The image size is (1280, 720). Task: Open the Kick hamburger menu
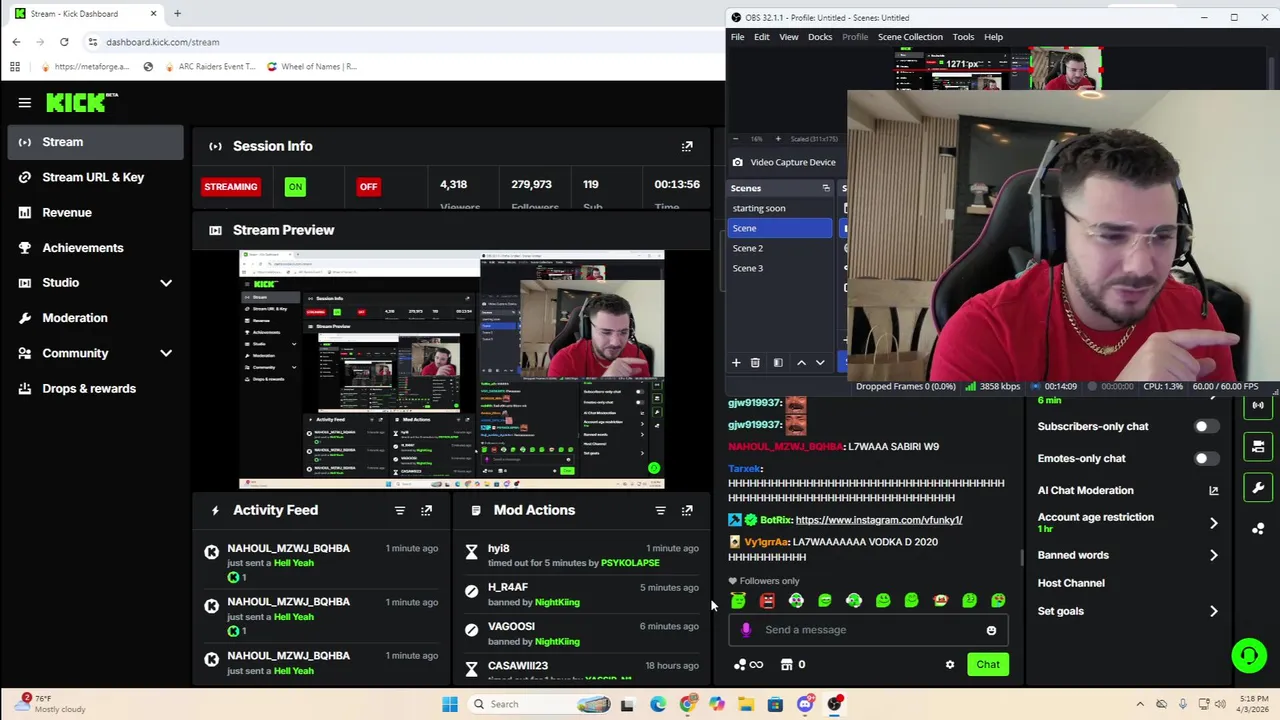[x=25, y=102]
